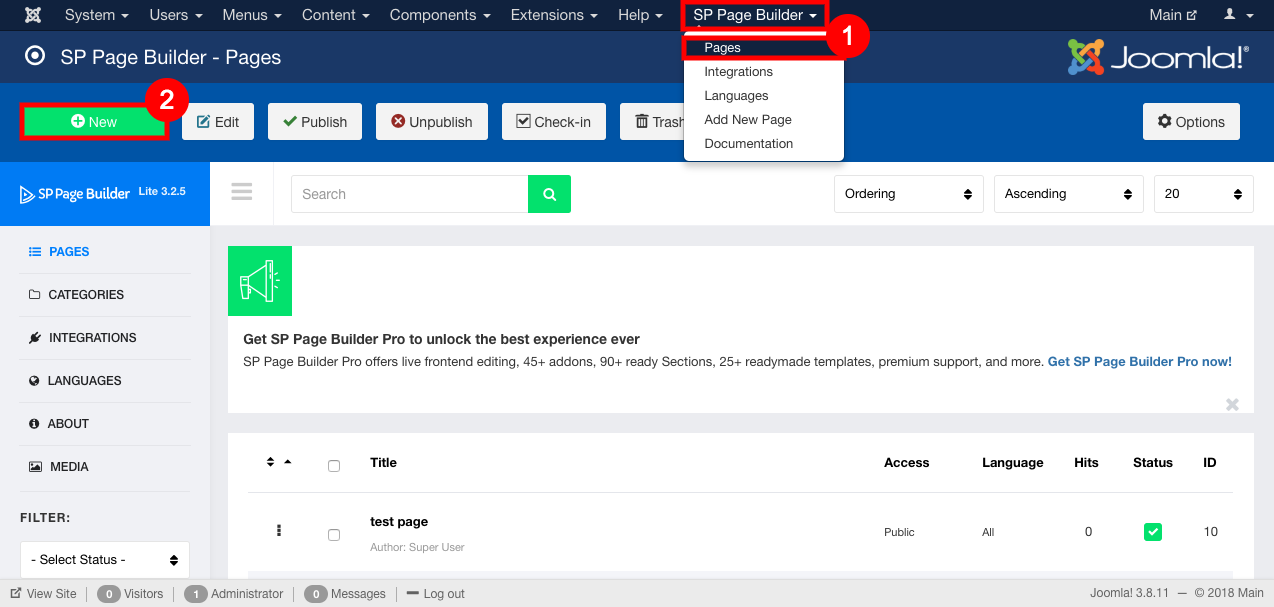This screenshot has width=1274, height=607.
Task: Click the Unpublish toolbar button
Action: click(x=431, y=122)
